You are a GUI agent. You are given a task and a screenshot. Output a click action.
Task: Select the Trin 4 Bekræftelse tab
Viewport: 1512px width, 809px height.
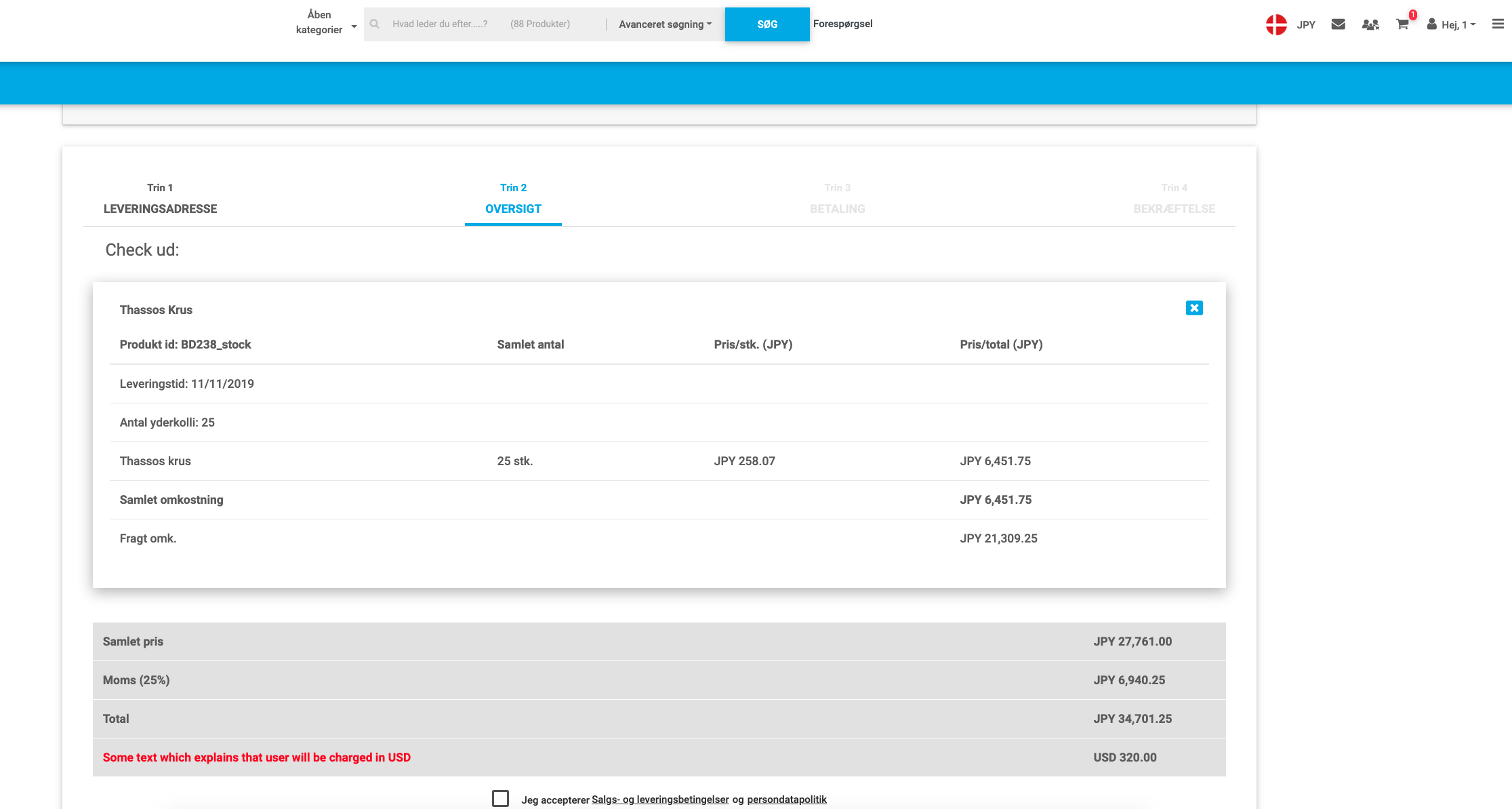(x=1174, y=199)
